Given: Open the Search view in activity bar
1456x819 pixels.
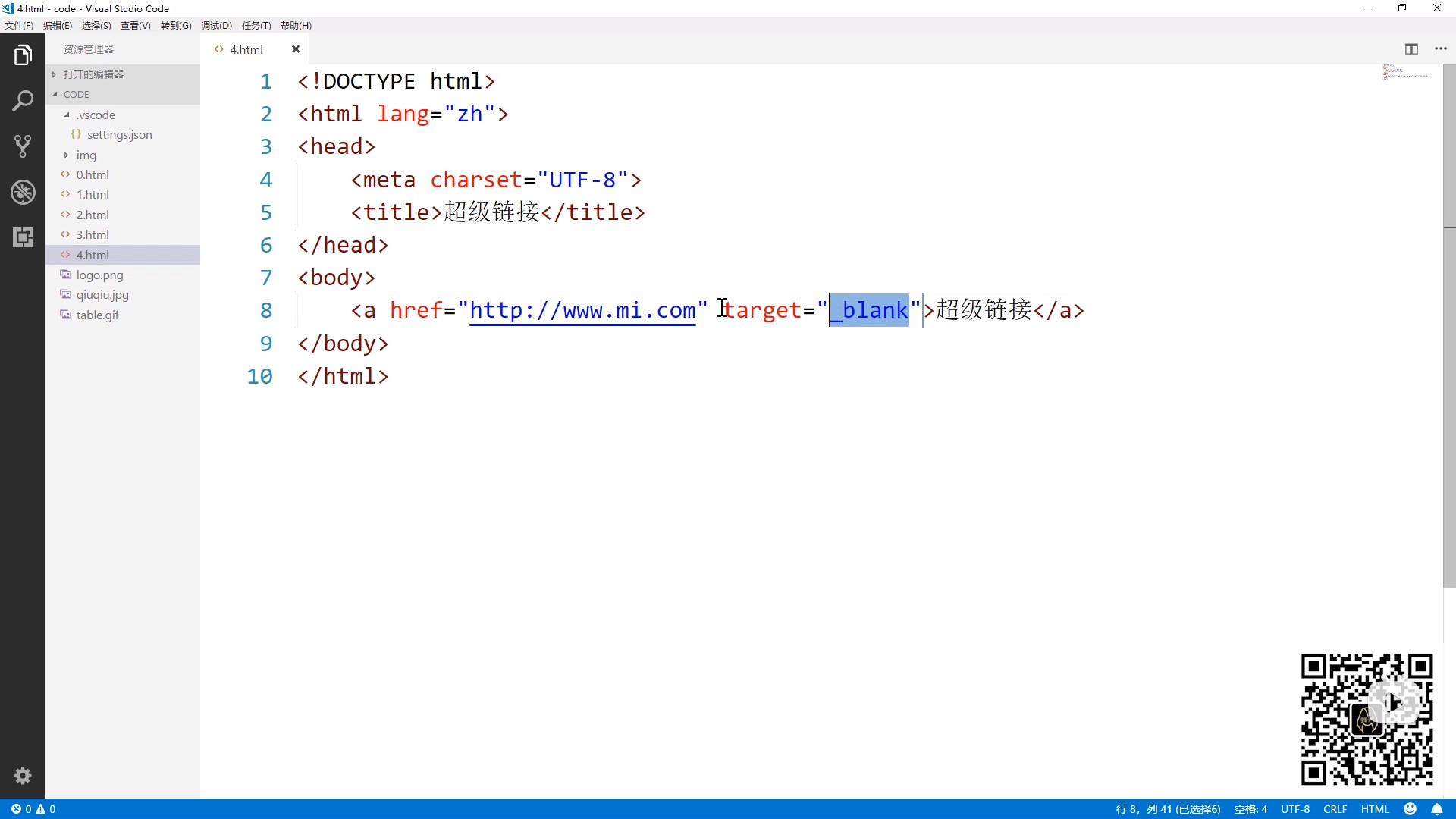Looking at the screenshot, I should pos(23,101).
